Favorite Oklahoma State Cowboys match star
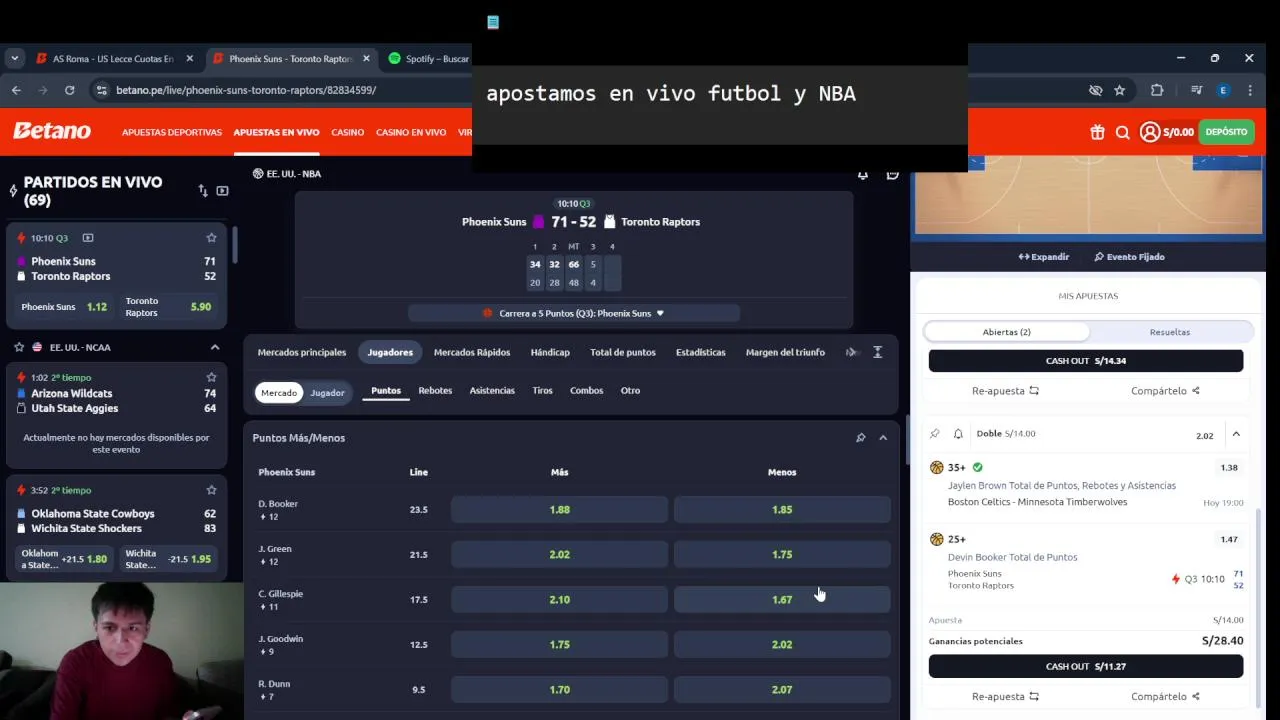This screenshot has height=720, width=1280. (x=211, y=490)
